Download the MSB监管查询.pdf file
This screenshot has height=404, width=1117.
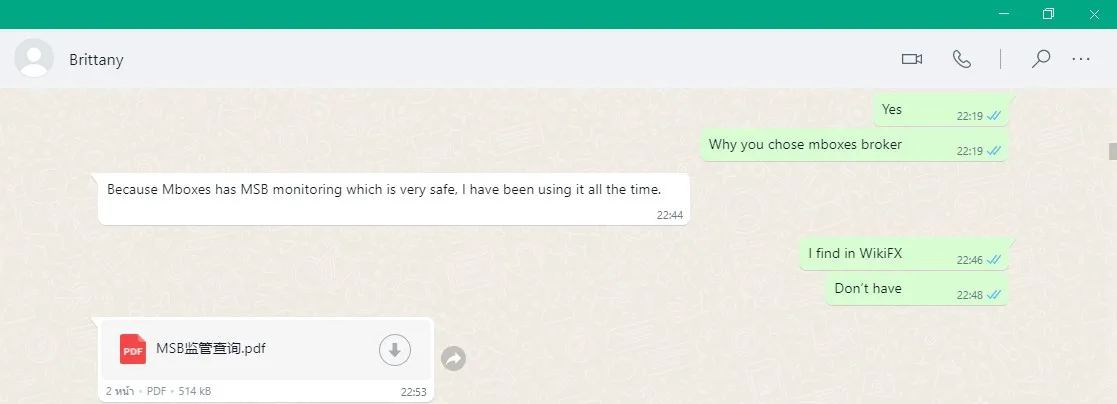click(395, 350)
